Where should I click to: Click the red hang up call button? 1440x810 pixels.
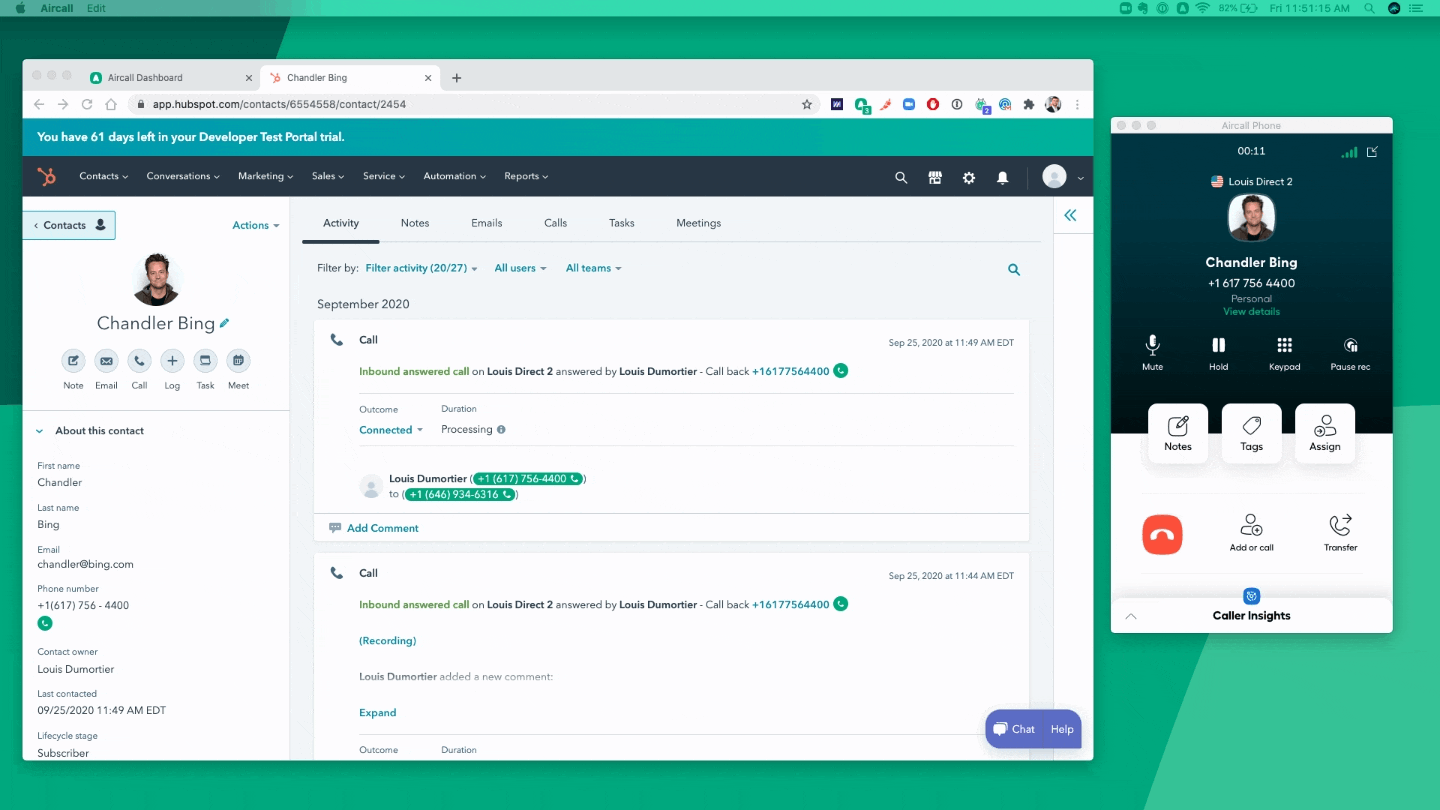(x=1162, y=535)
